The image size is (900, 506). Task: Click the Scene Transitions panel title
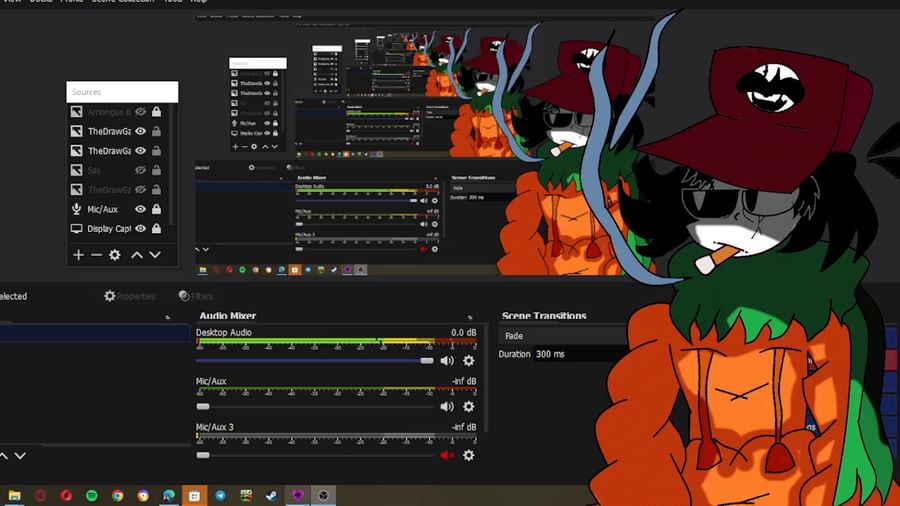[x=544, y=316]
